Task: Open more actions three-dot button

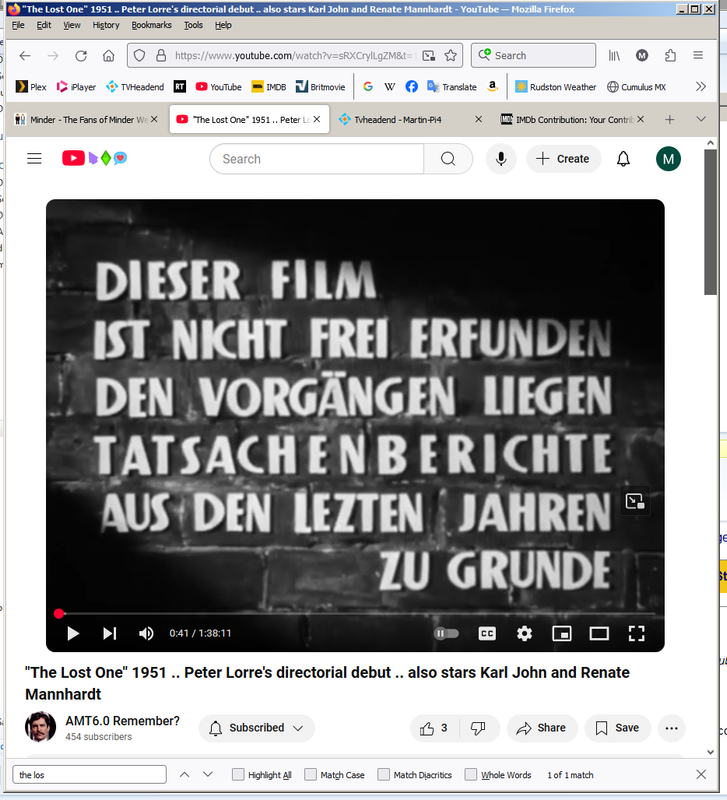Action: tap(671, 728)
